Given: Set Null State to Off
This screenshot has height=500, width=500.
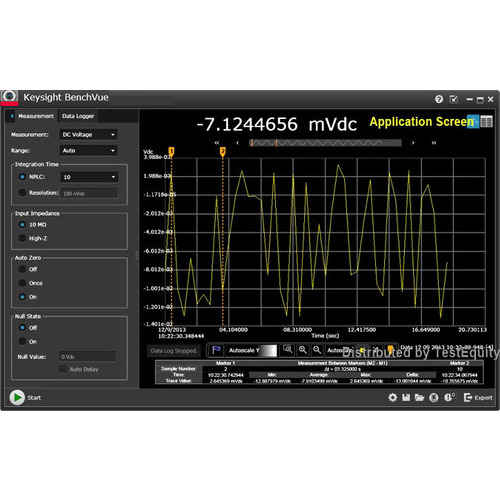Looking at the screenshot, I should coord(22,328).
